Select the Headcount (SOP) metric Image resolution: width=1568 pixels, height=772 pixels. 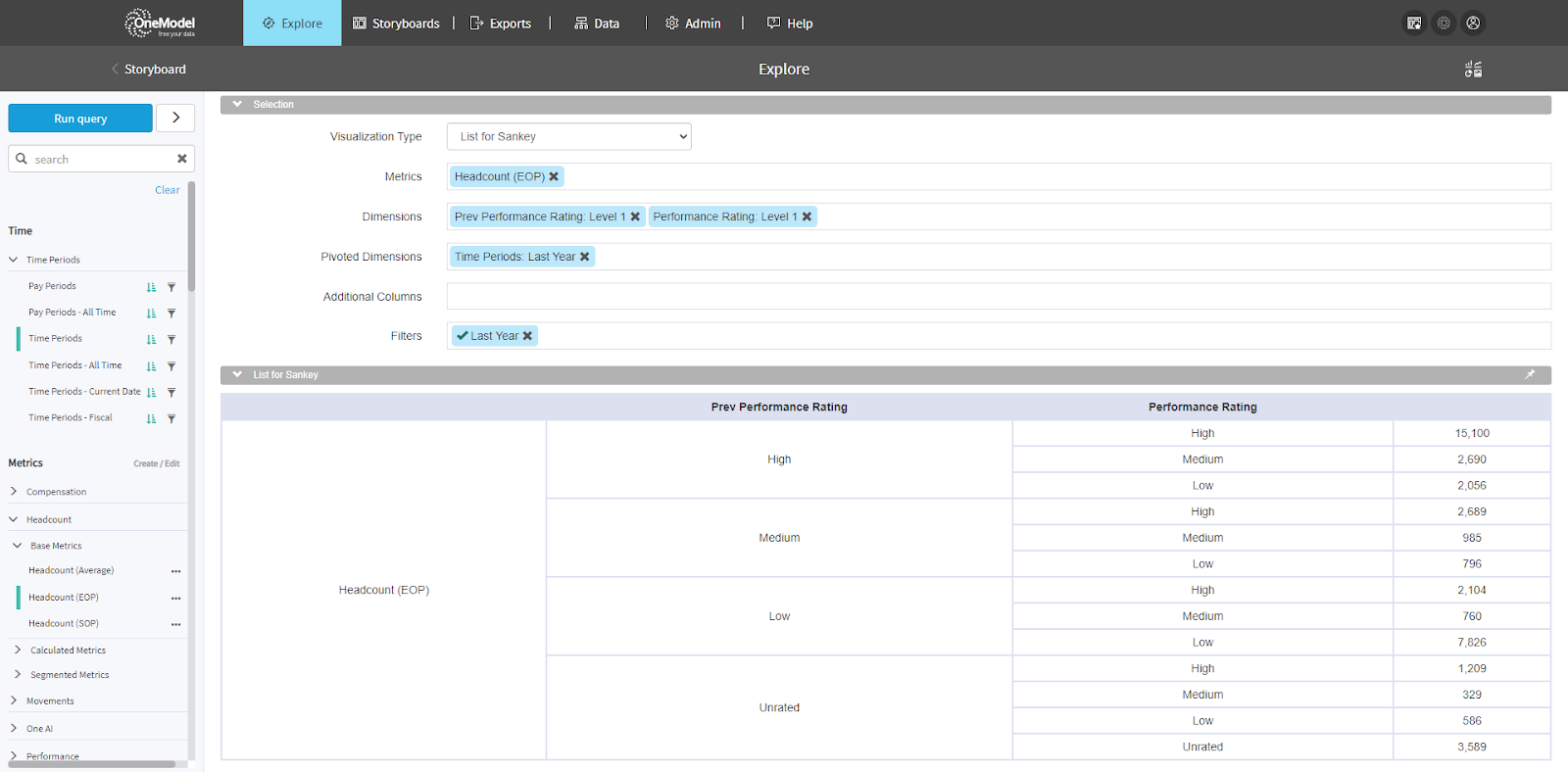(64, 623)
